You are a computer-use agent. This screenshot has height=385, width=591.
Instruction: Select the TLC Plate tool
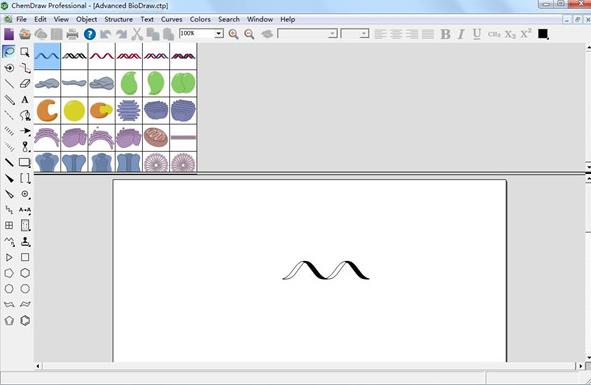(25, 225)
